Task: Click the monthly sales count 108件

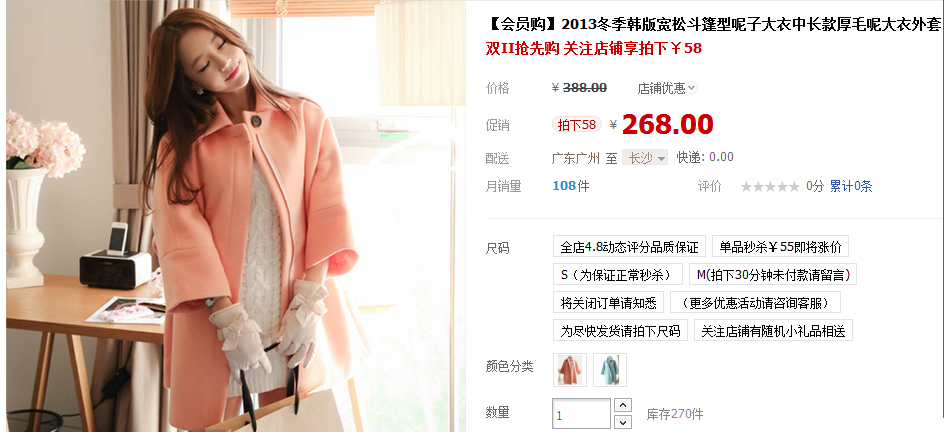Action: [x=571, y=186]
